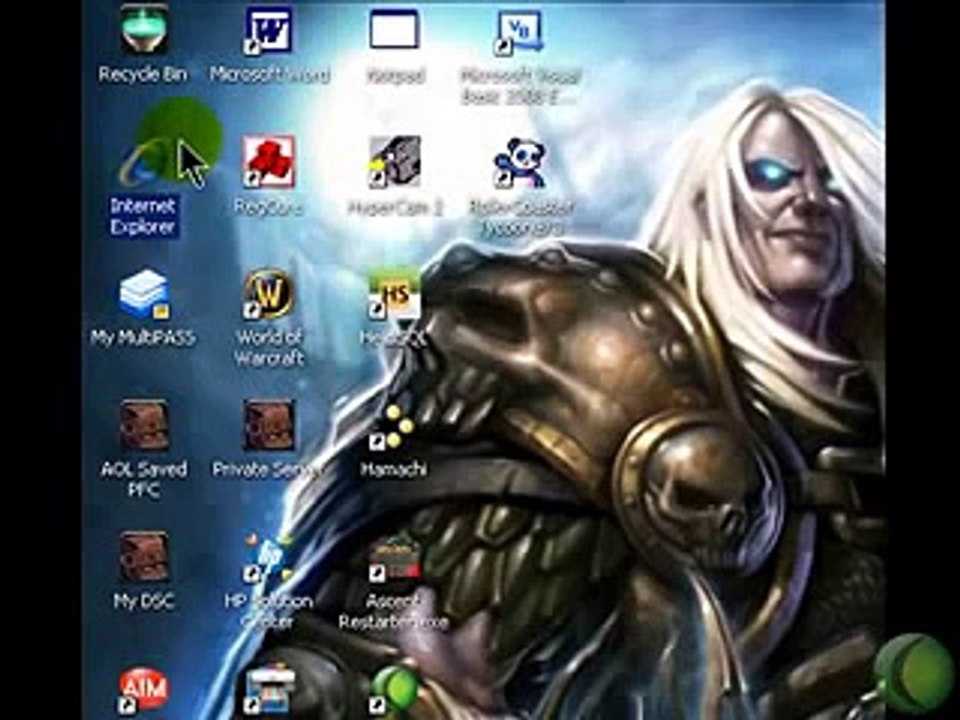Open the red RegCure shortcut
This screenshot has height=720, width=960.
pos(268,162)
